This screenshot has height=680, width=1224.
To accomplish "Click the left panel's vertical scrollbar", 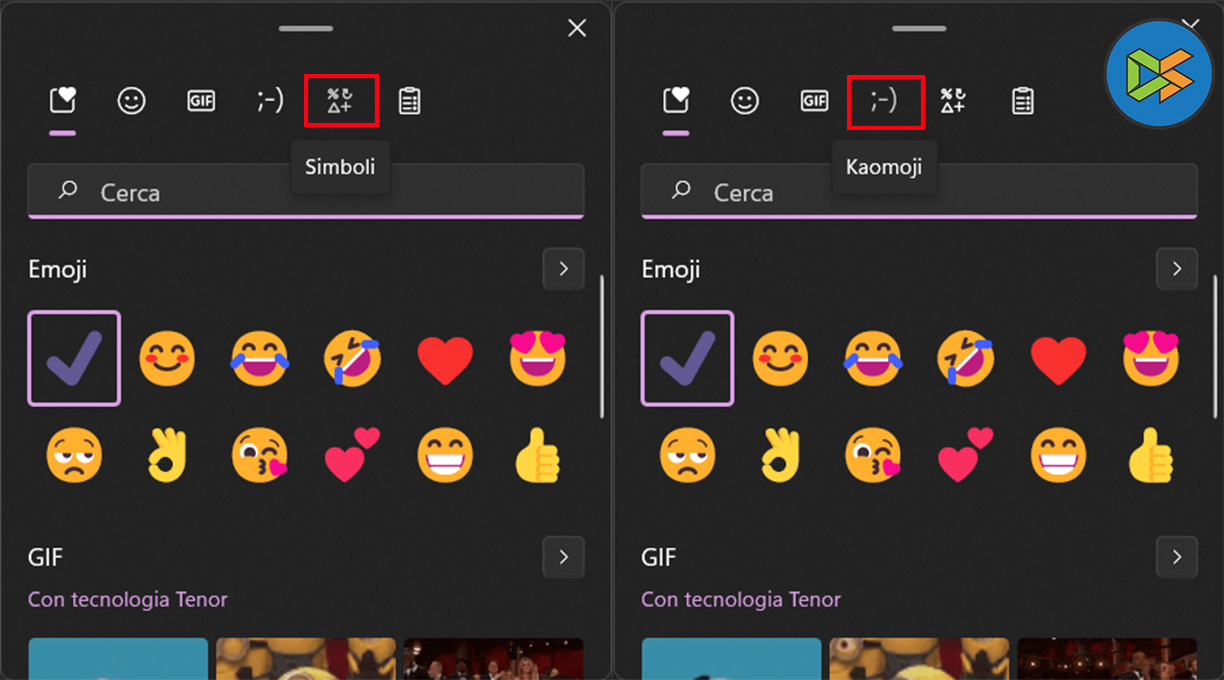I will pos(601,346).
